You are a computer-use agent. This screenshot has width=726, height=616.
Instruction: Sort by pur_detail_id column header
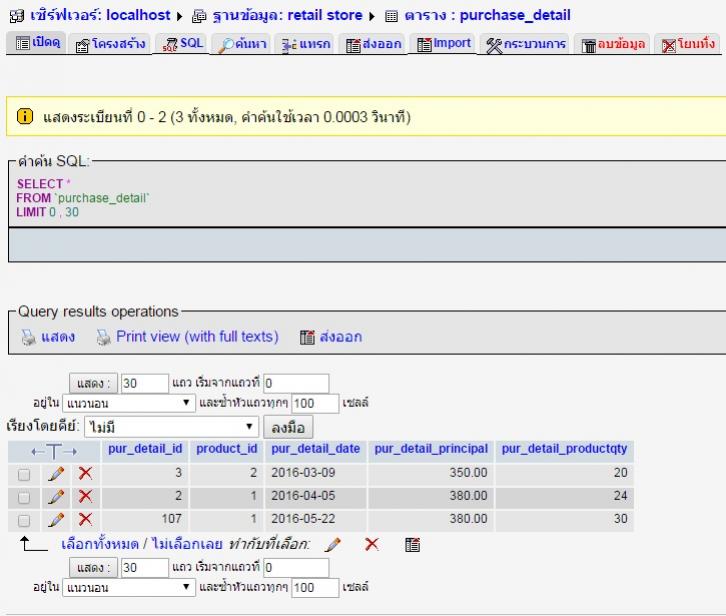coord(145,449)
